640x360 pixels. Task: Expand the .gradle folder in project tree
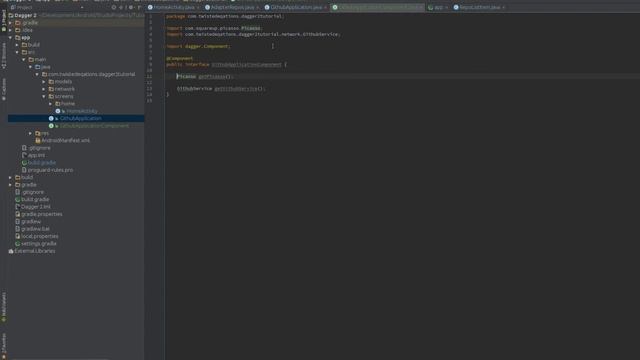pos(11,23)
